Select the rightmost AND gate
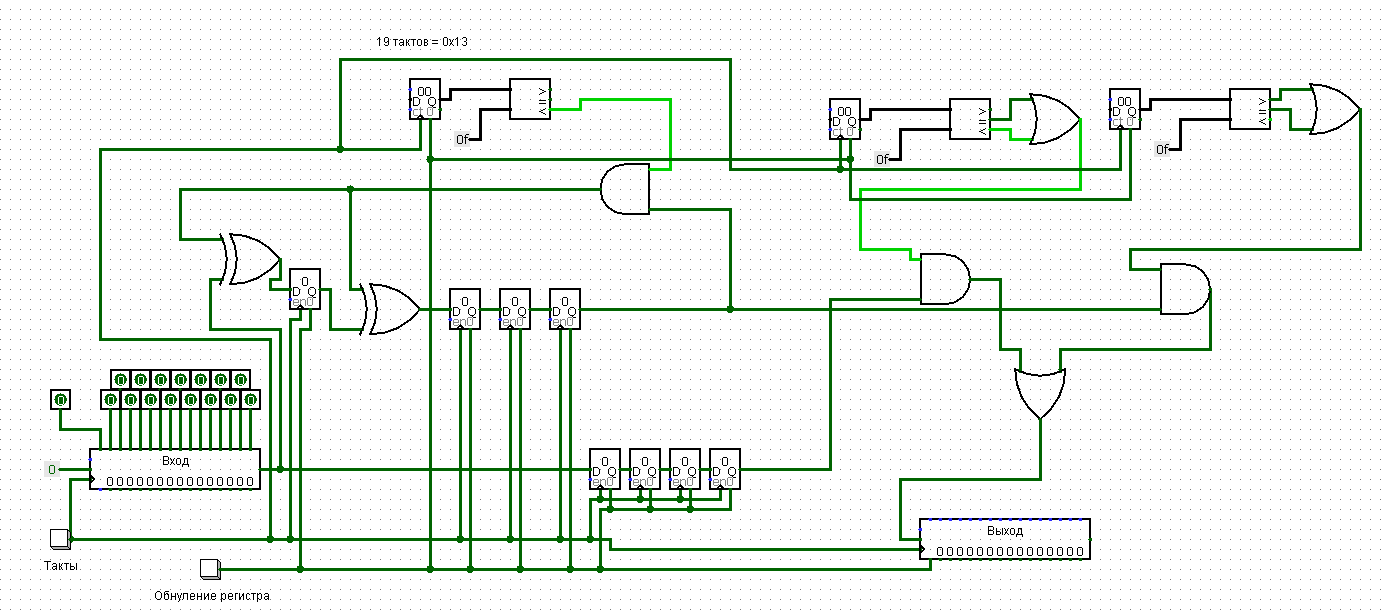The image size is (1387, 615). 1185,289
